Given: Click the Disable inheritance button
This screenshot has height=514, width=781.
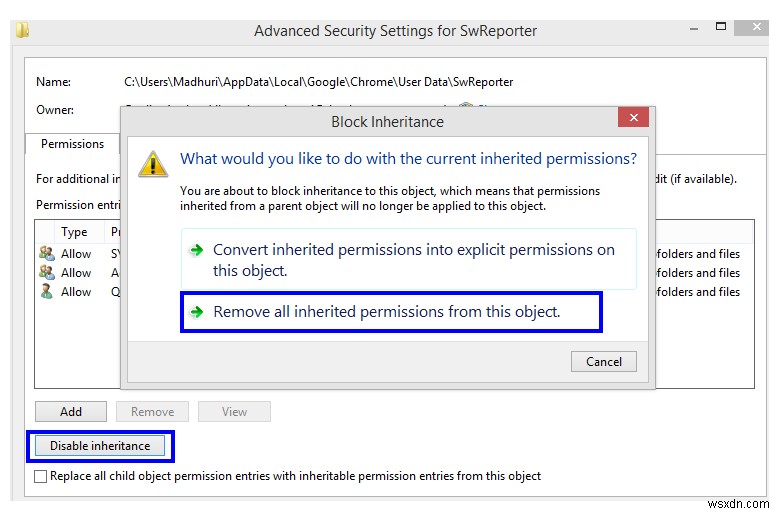Looking at the screenshot, I should click(x=100, y=446).
